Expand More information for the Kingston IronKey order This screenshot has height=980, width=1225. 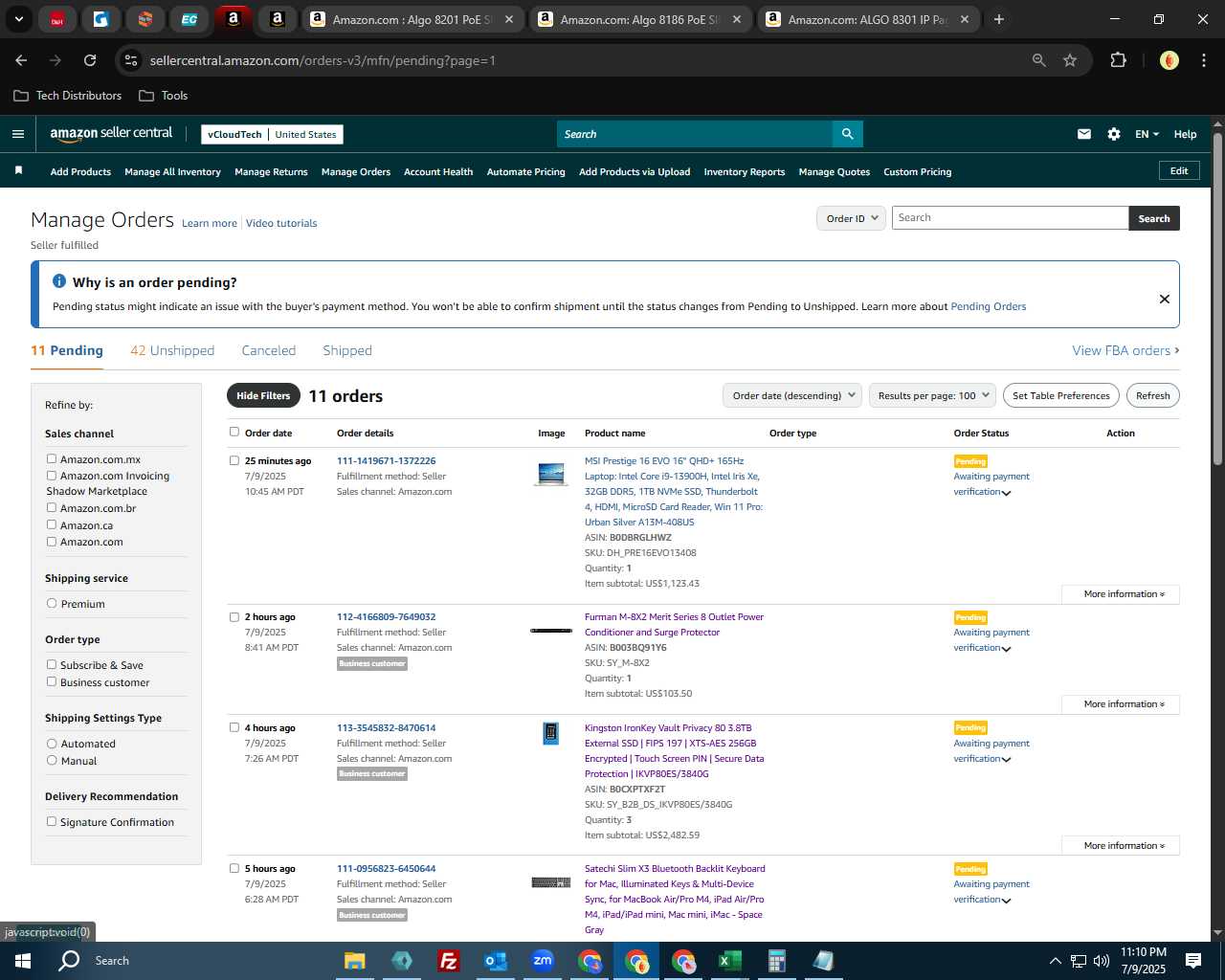pos(1121,846)
